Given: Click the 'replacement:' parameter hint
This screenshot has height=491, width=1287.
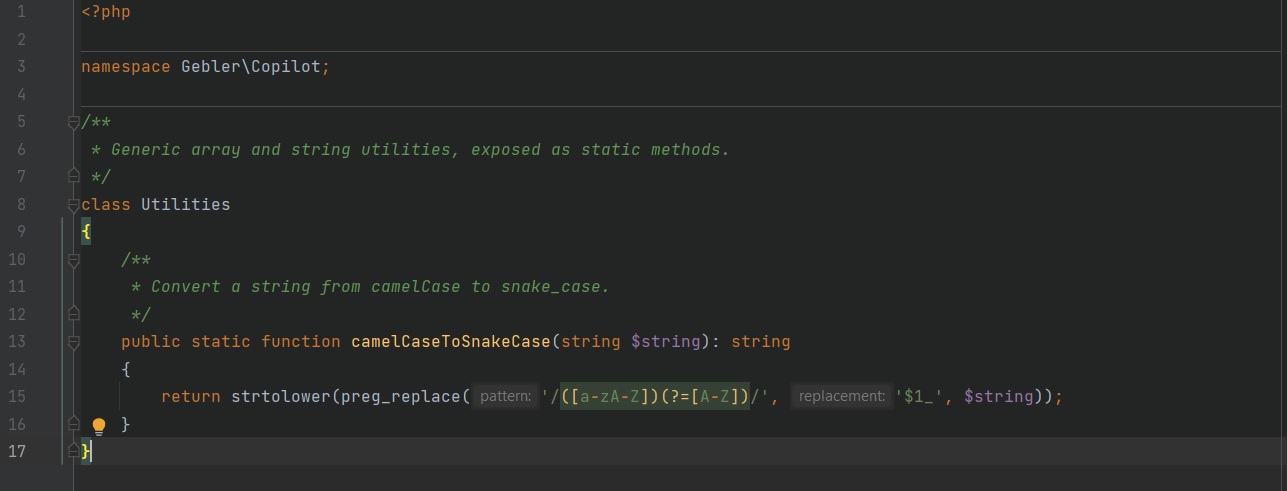Looking at the screenshot, I should click(842, 396).
